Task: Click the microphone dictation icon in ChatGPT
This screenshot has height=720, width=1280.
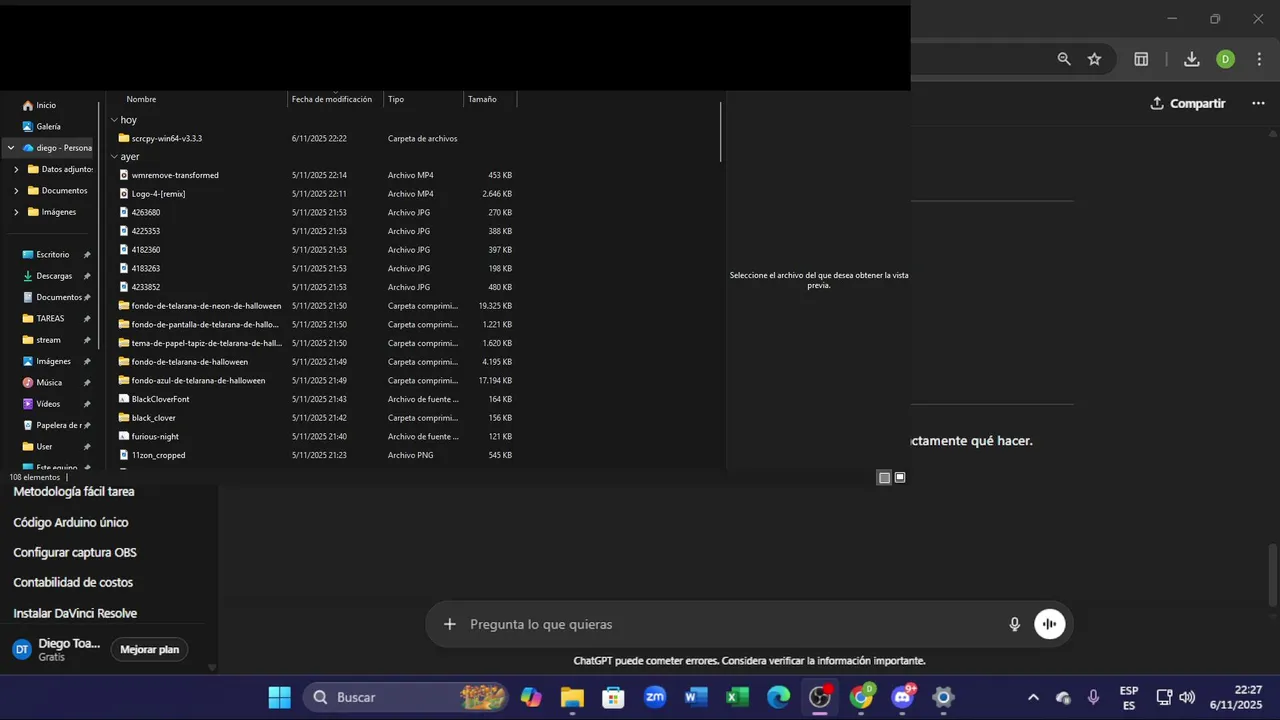Action: coord(1015,624)
